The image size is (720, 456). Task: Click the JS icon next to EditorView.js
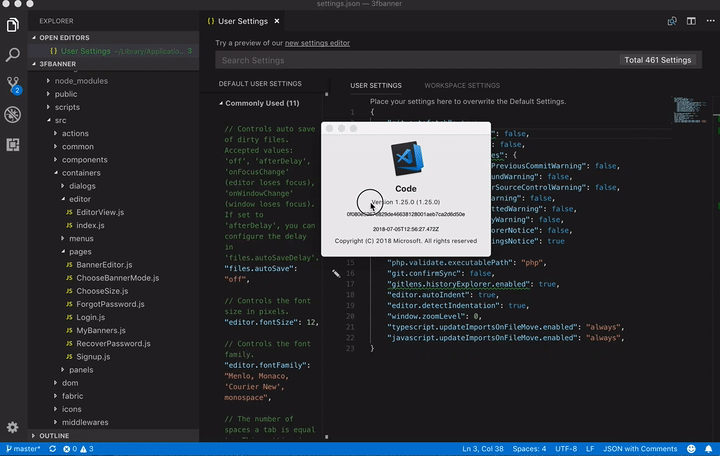69,212
